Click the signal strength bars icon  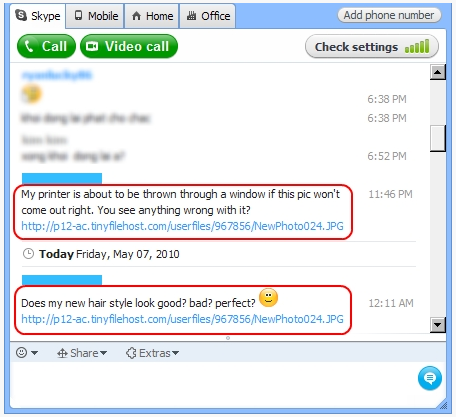click(417, 47)
